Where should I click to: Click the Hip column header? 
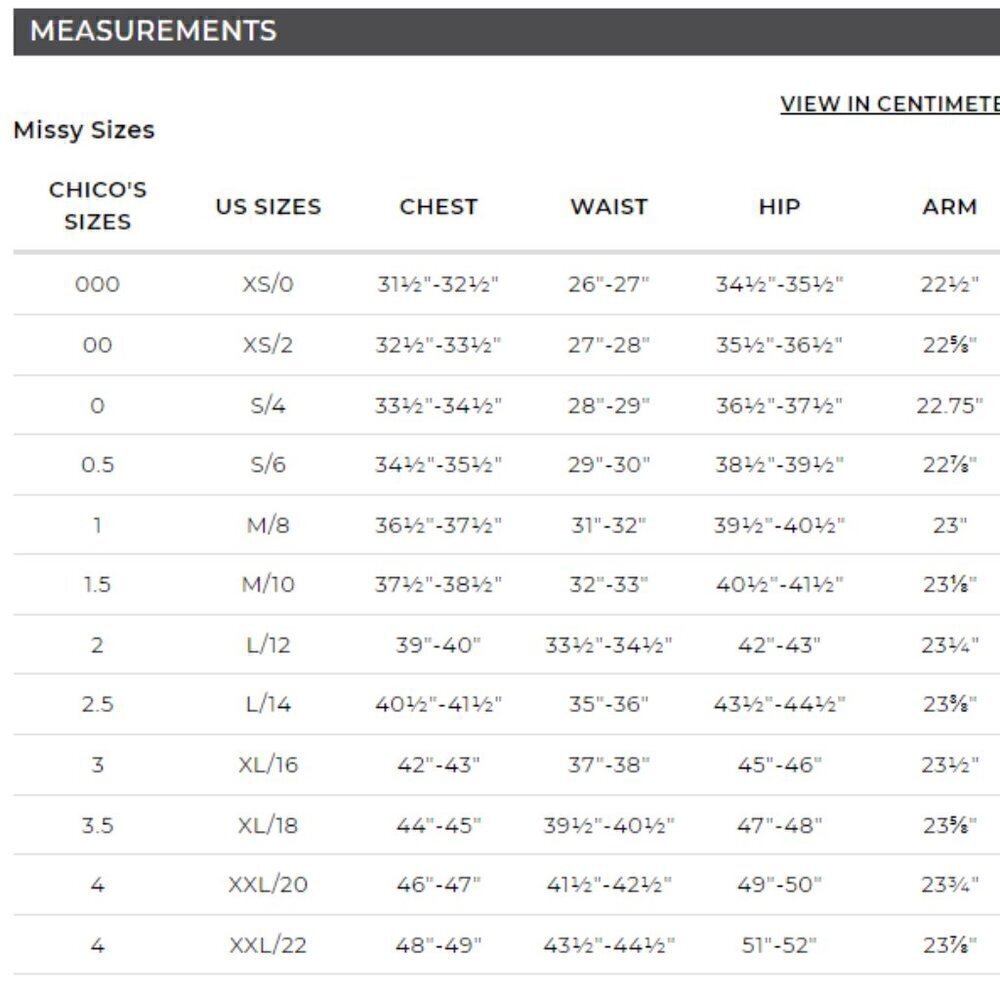coord(779,207)
